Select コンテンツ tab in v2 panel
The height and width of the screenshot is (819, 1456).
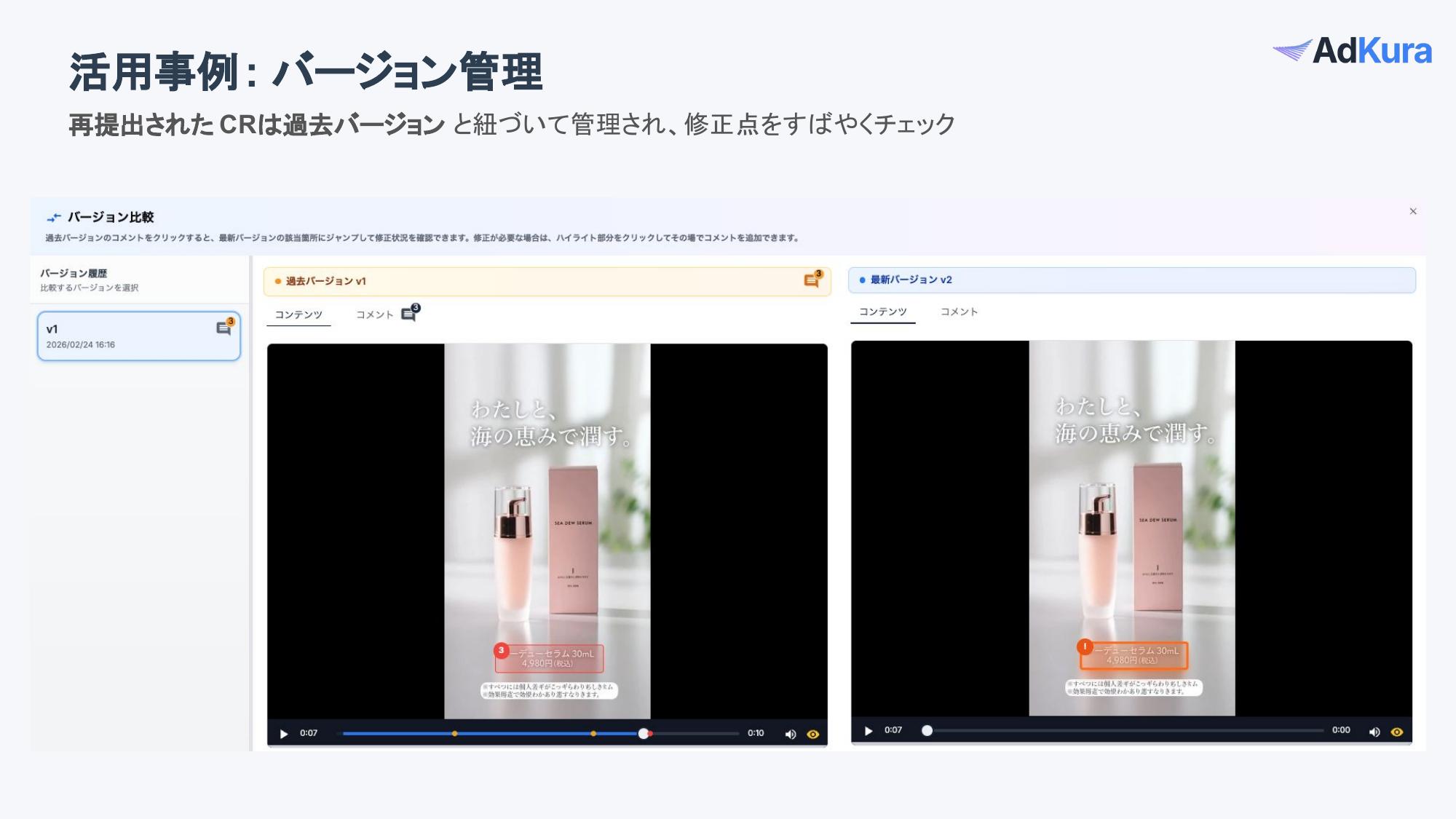[882, 312]
